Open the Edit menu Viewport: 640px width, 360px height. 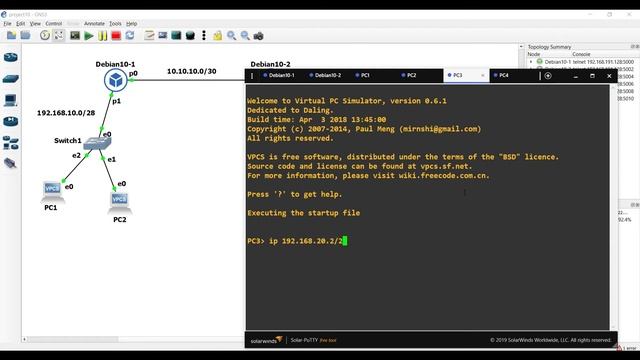[x=20, y=24]
